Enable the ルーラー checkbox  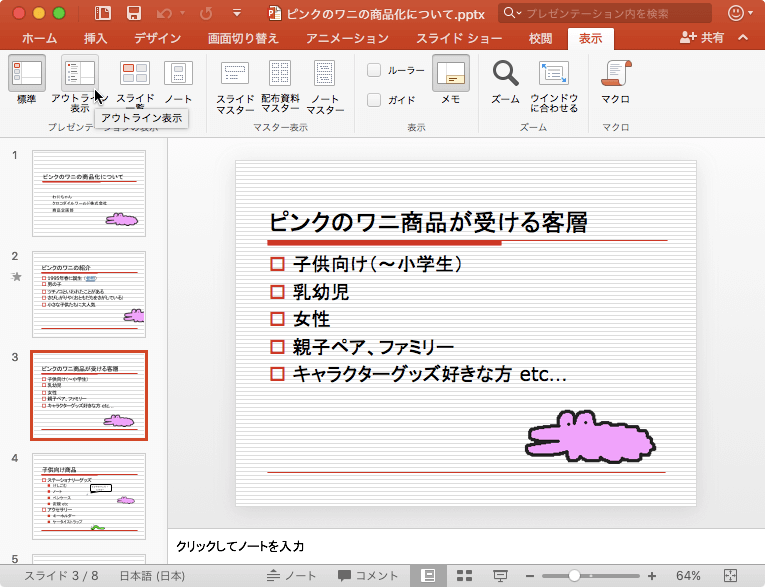(374, 70)
